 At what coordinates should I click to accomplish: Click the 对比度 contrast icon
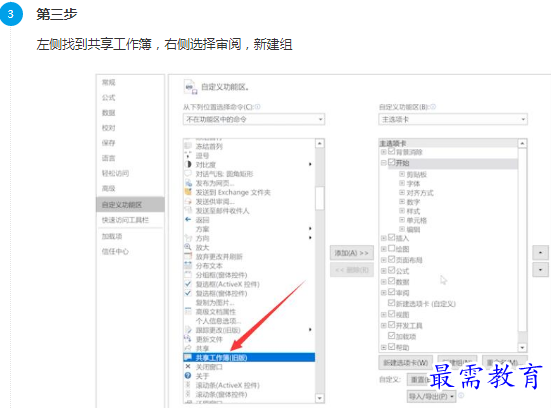[188, 164]
